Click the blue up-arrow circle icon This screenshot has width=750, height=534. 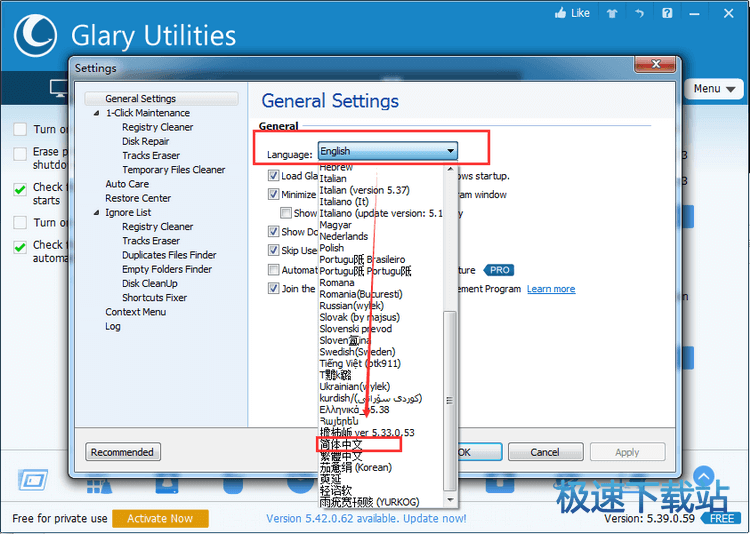(704, 476)
